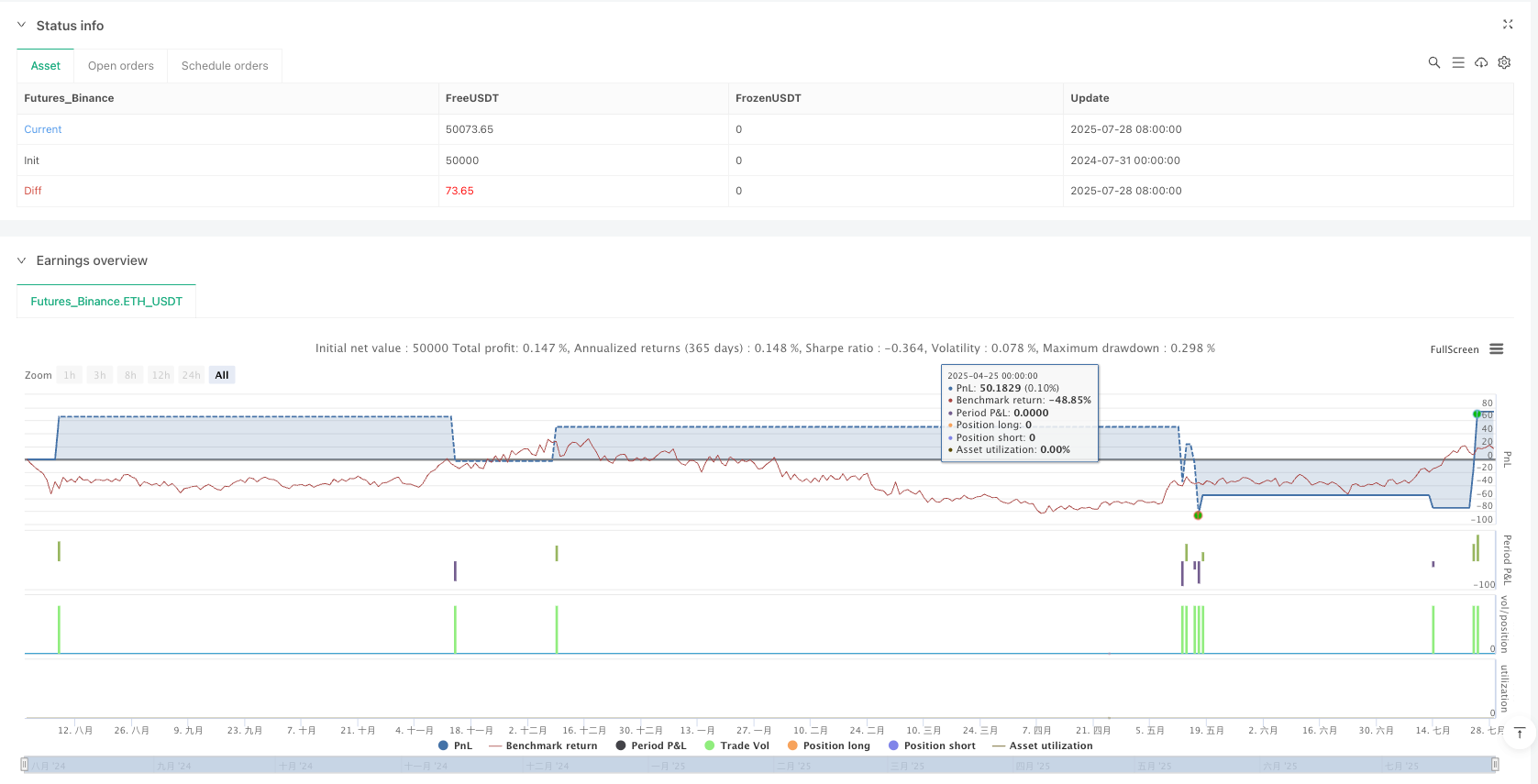
Task: Click the scroll-to-top arrow icon
Action: coord(1520,733)
